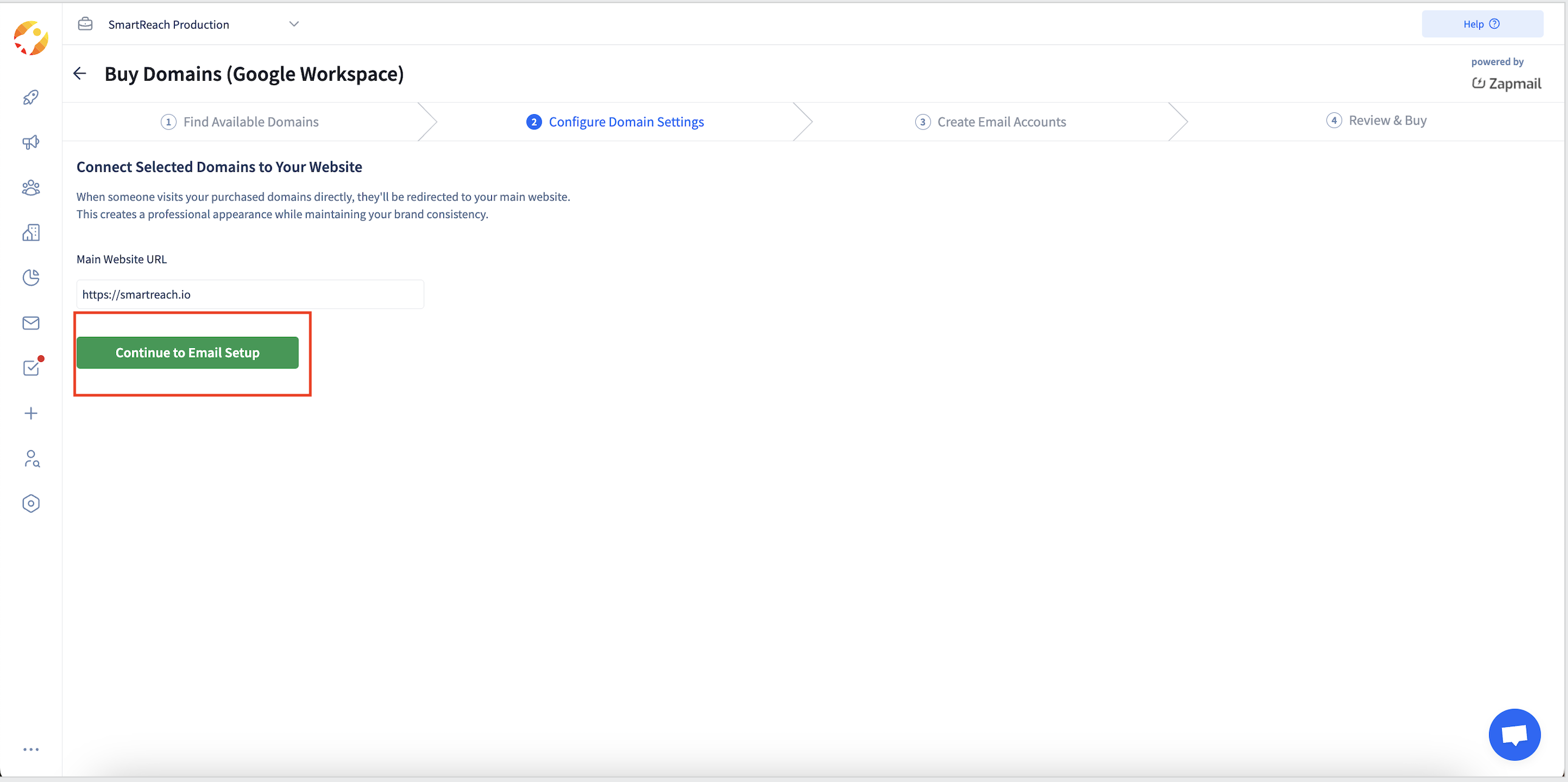1568x782 pixels.
Task: Expand the SmartReach Production dropdown
Action: tap(293, 24)
